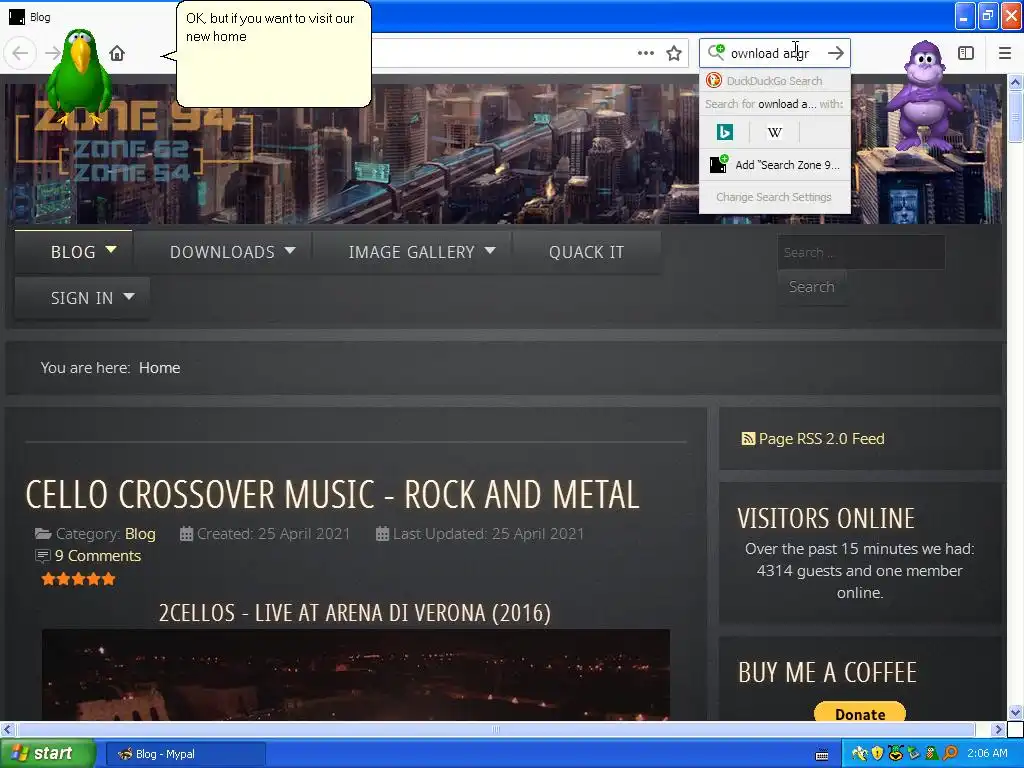The width and height of the screenshot is (1024, 768).
Task: Click scroll right arrow button
Action: point(998,729)
